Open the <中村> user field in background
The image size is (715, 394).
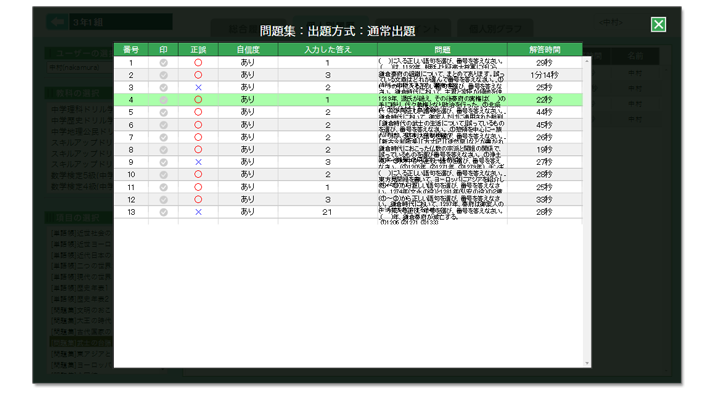(611, 22)
